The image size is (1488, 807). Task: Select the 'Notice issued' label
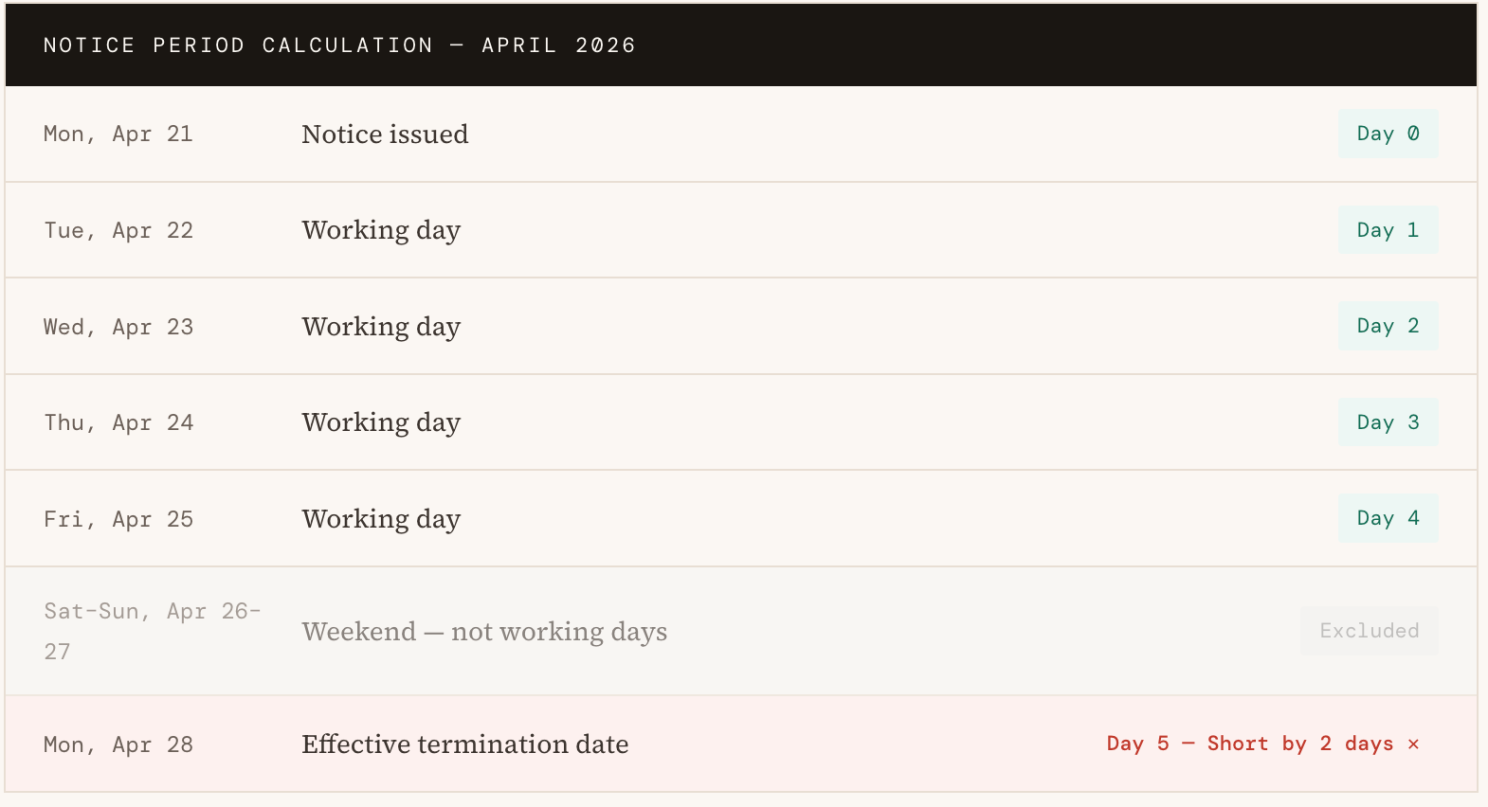pyautogui.click(x=385, y=134)
